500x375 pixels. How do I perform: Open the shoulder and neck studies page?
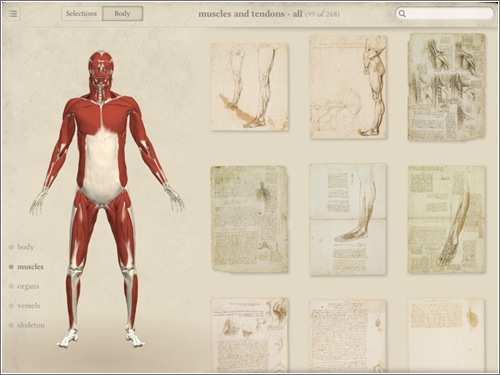[x=446, y=87]
